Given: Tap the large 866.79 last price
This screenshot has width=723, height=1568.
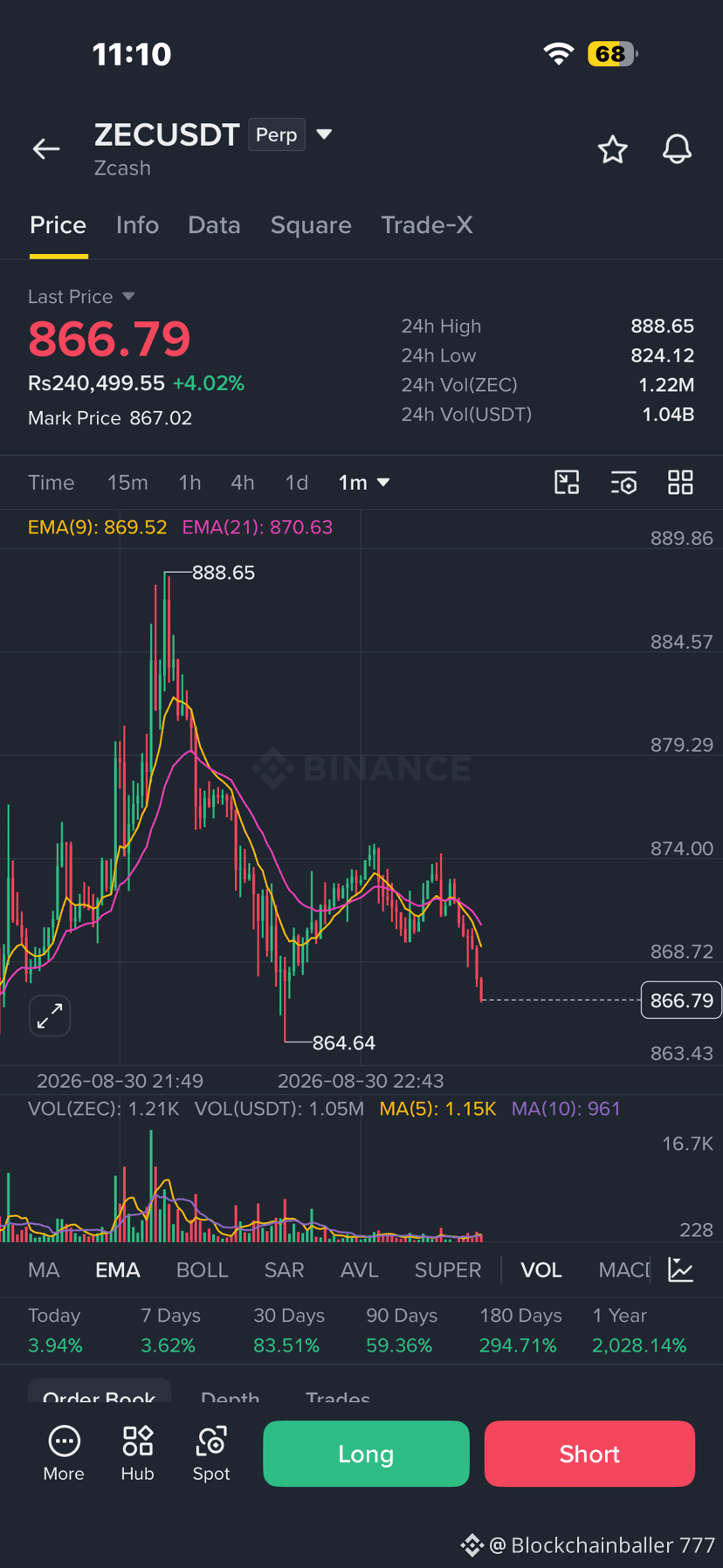Looking at the screenshot, I should pos(109,339).
